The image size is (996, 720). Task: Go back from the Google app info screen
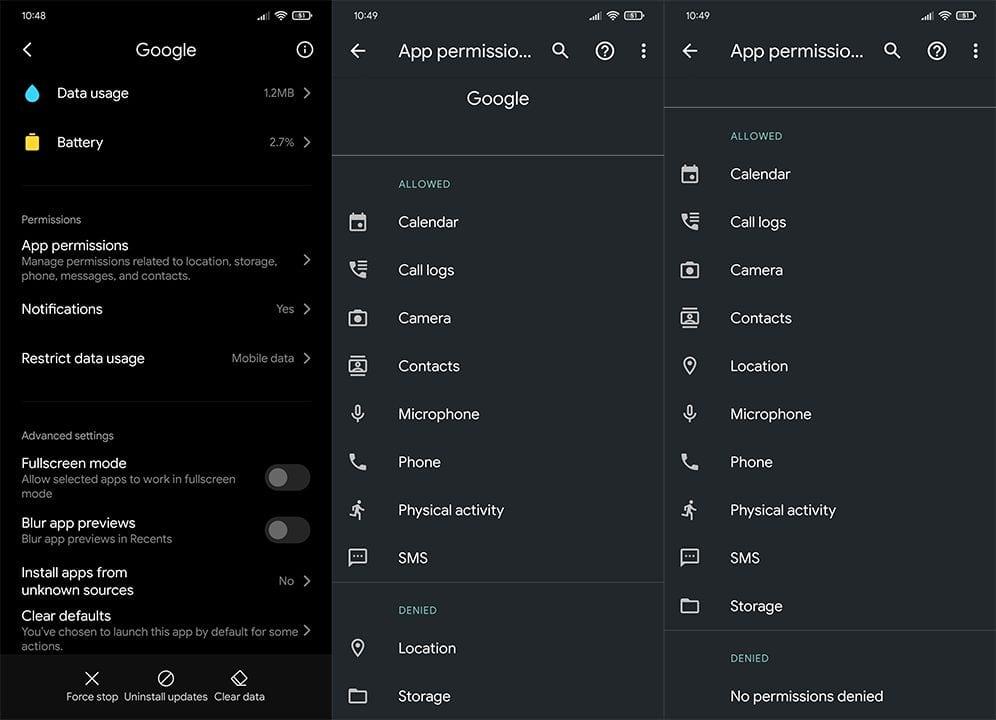[27, 50]
